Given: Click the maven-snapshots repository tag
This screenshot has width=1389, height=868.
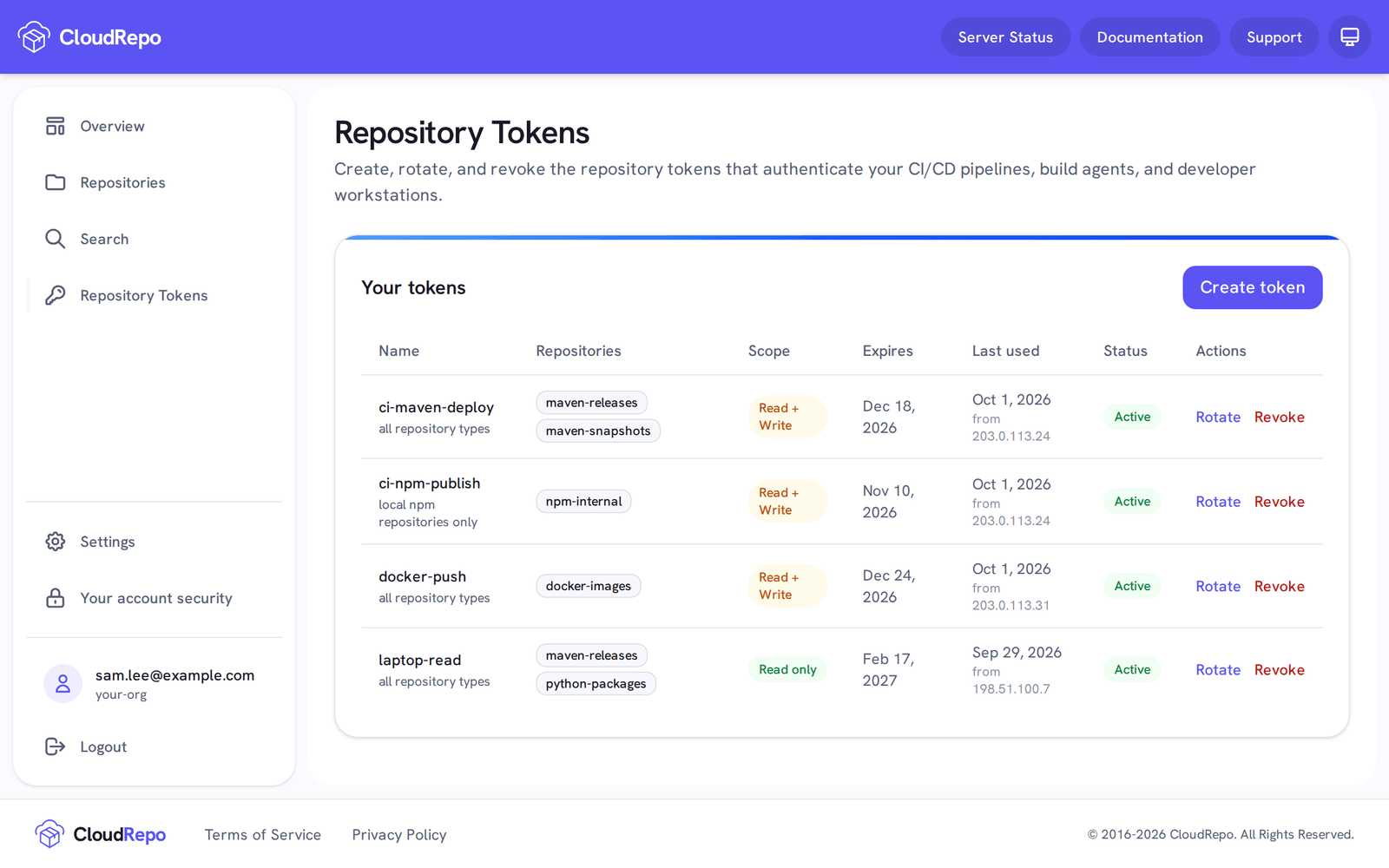Looking at the screenshot, I should pos(598,431).
